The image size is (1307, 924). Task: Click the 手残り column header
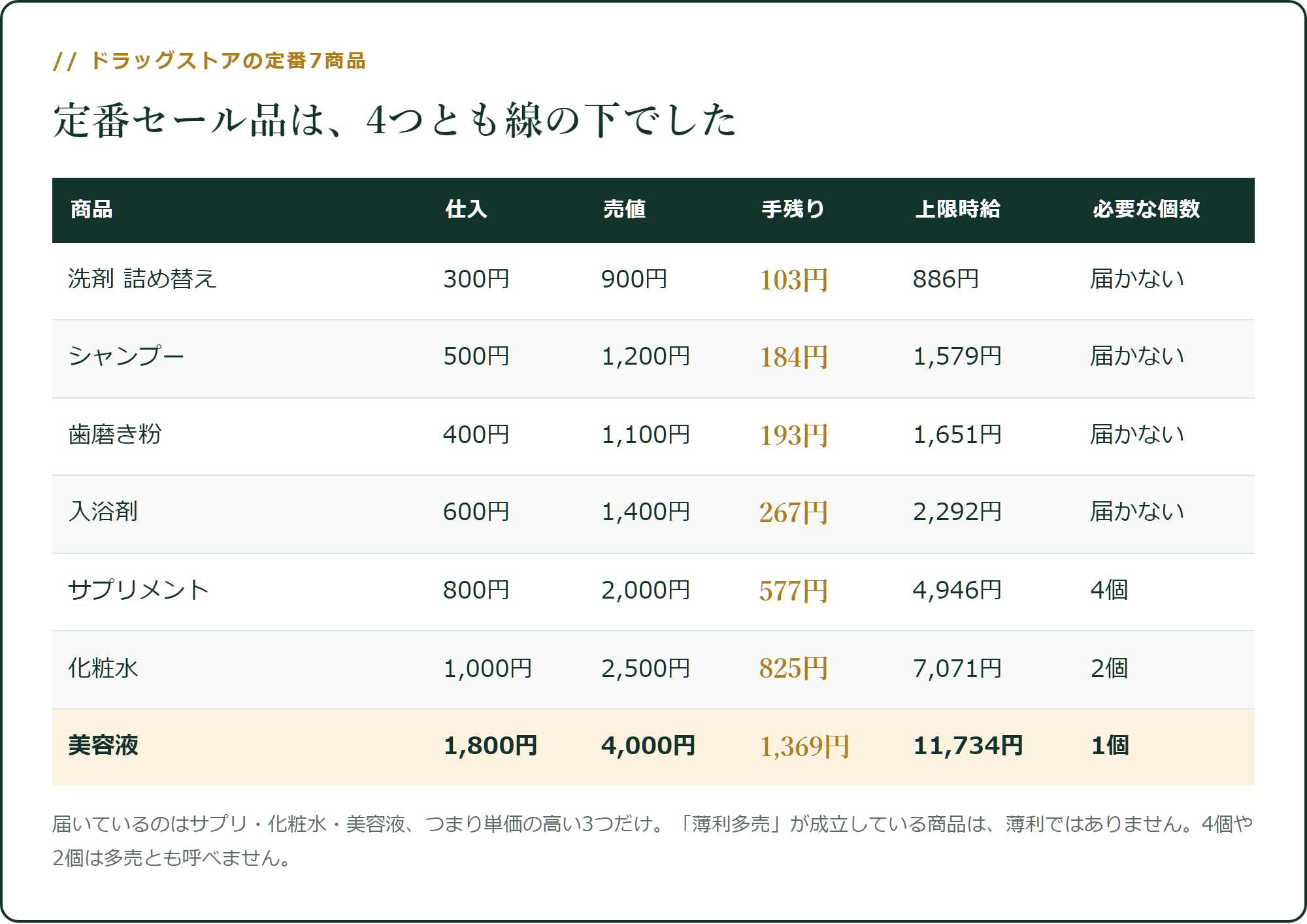pos(793,209)
